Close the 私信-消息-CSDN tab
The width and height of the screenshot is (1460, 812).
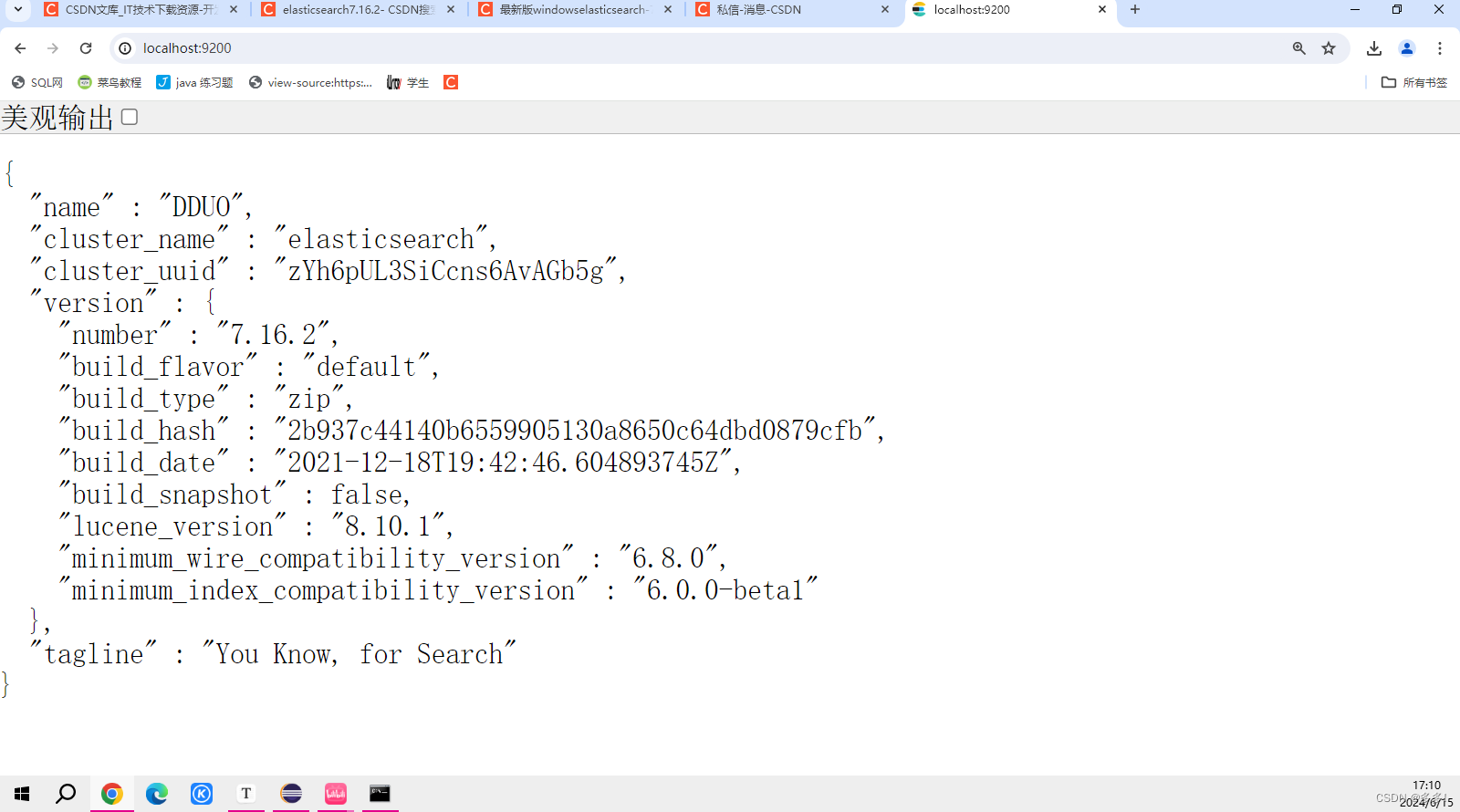click(885, 9)
